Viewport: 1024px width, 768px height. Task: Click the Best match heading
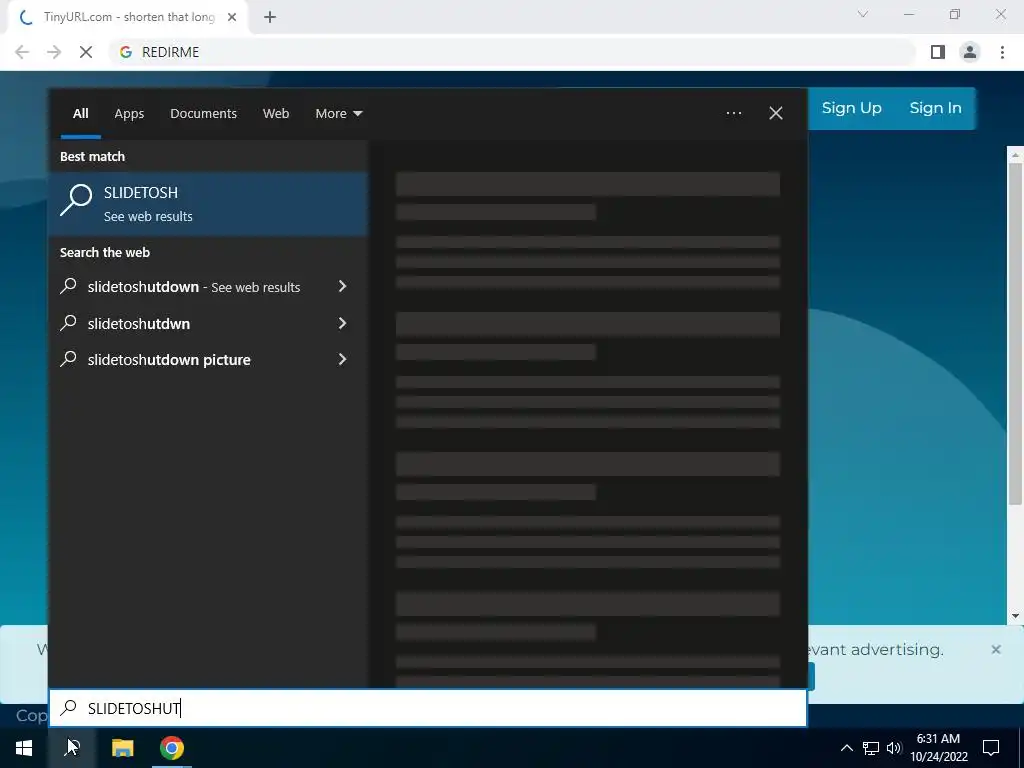pyautogui.click(x=92, y=157)
